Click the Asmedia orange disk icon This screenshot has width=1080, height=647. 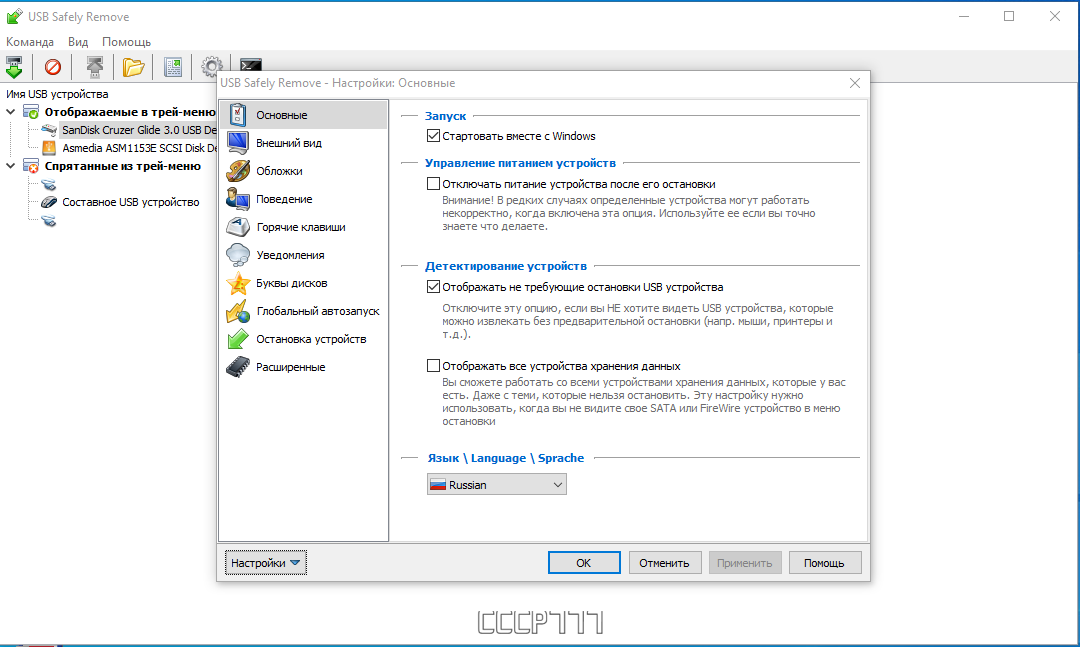(49, 147)
